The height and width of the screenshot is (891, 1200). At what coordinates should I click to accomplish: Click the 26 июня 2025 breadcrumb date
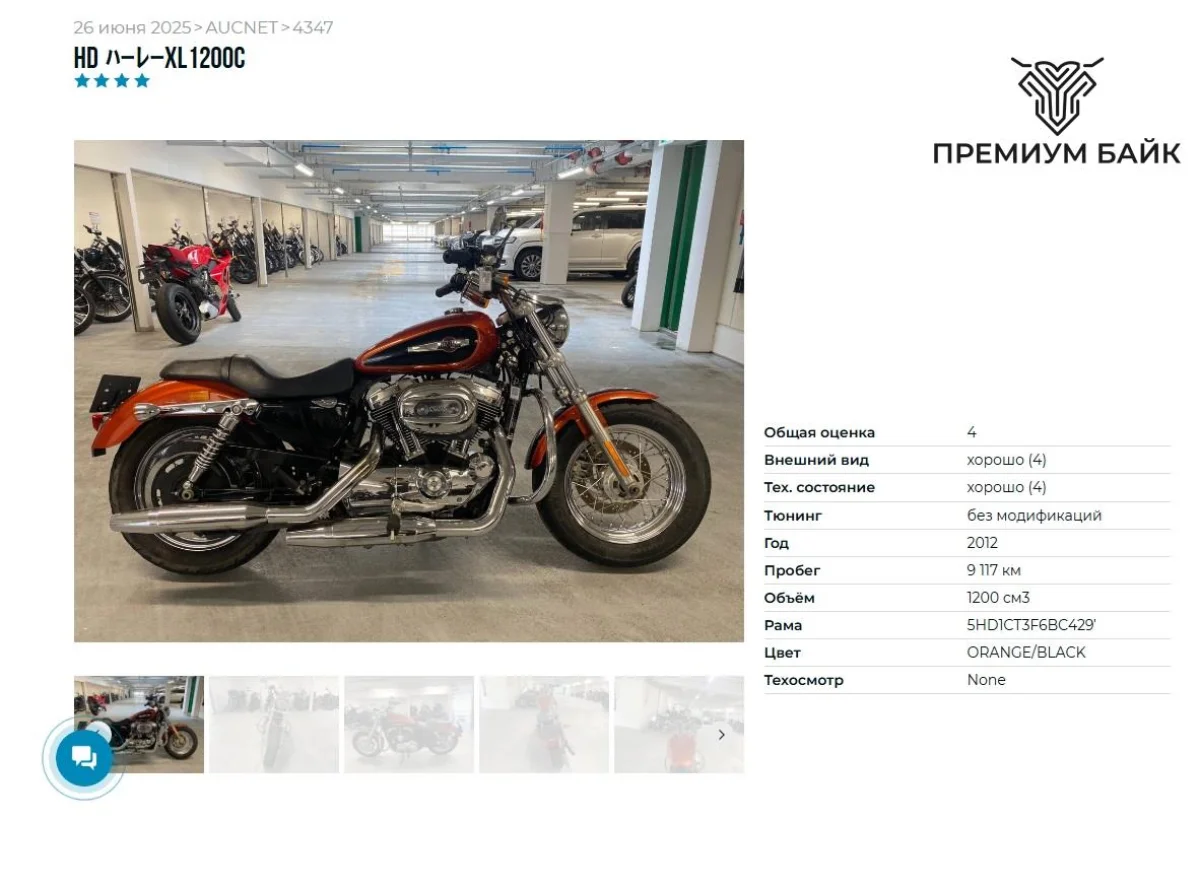coord(132,28)
